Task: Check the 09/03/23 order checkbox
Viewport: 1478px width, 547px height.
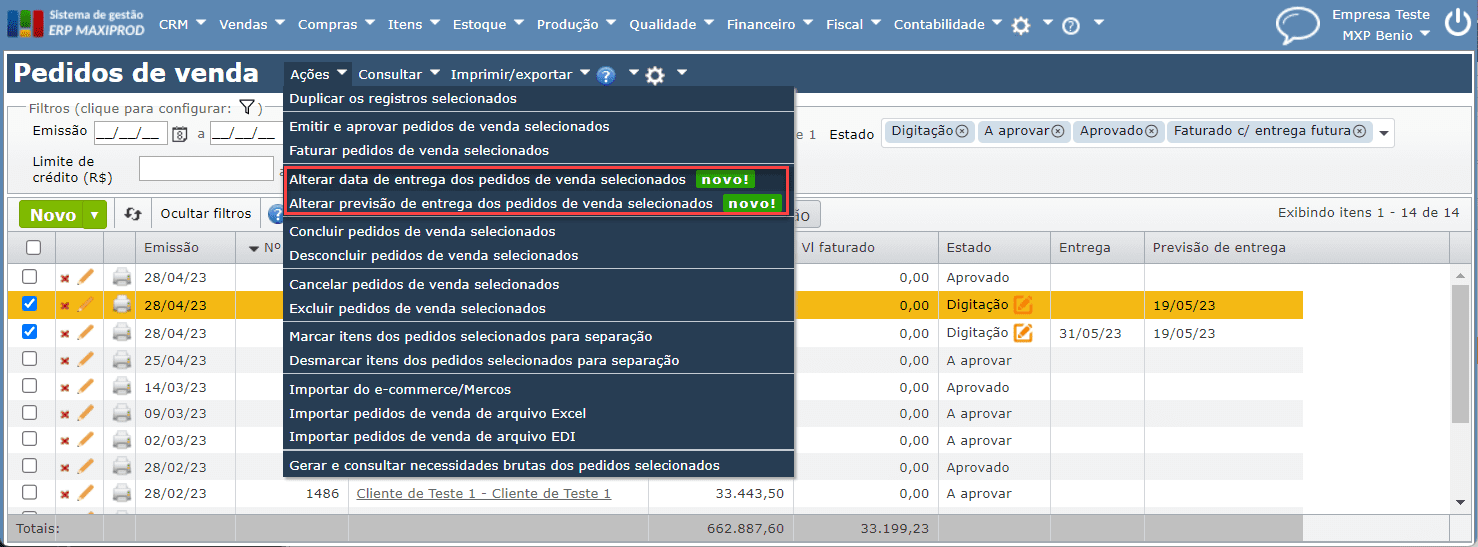Action: [x=30, y=412]
